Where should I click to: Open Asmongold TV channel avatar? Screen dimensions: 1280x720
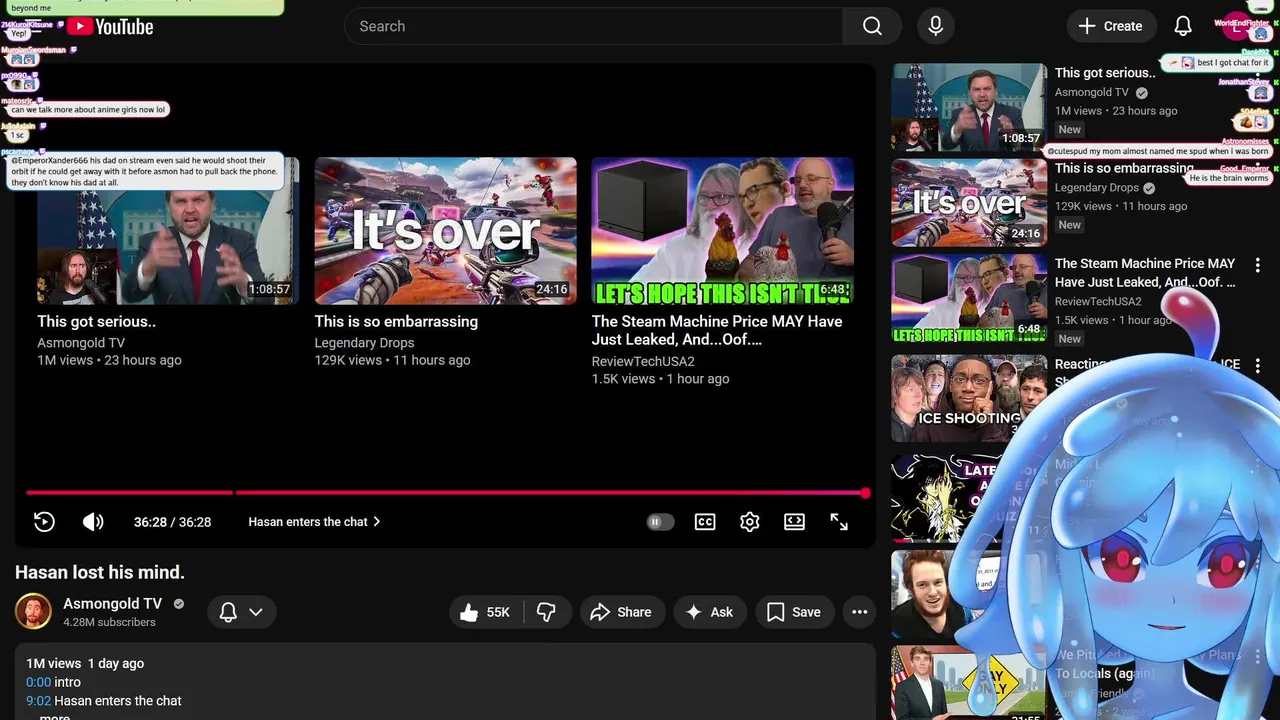pyautogui.click(x=33, y=612)
